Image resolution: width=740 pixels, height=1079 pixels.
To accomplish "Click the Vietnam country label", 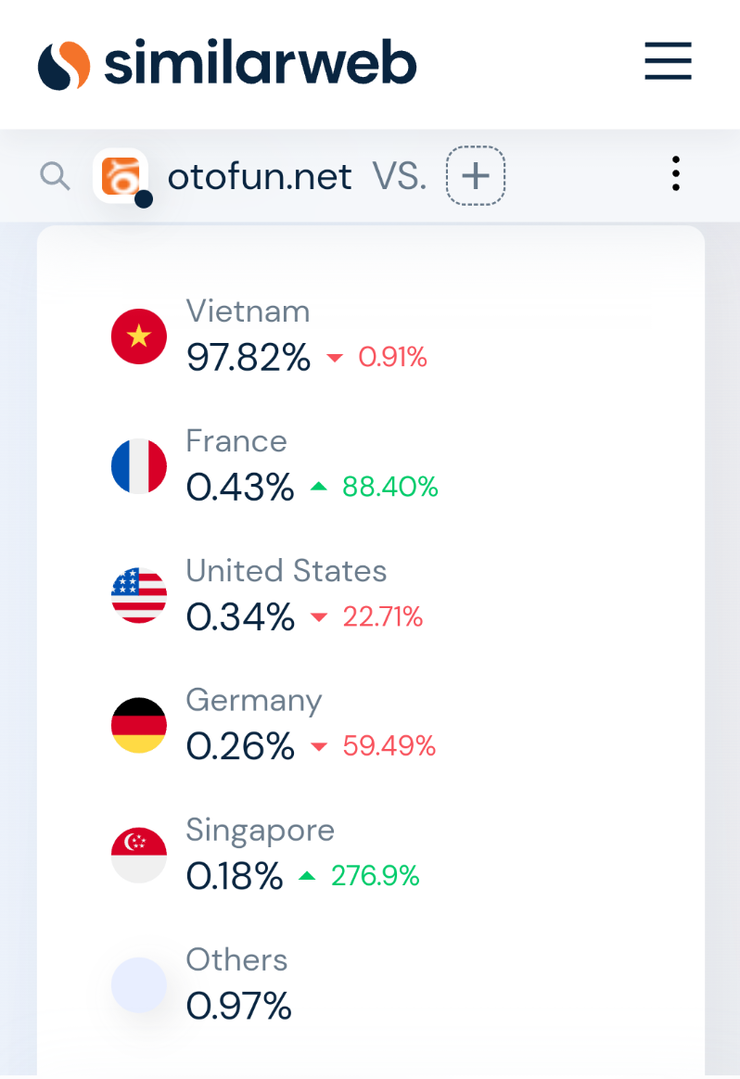I will [248, 311].
